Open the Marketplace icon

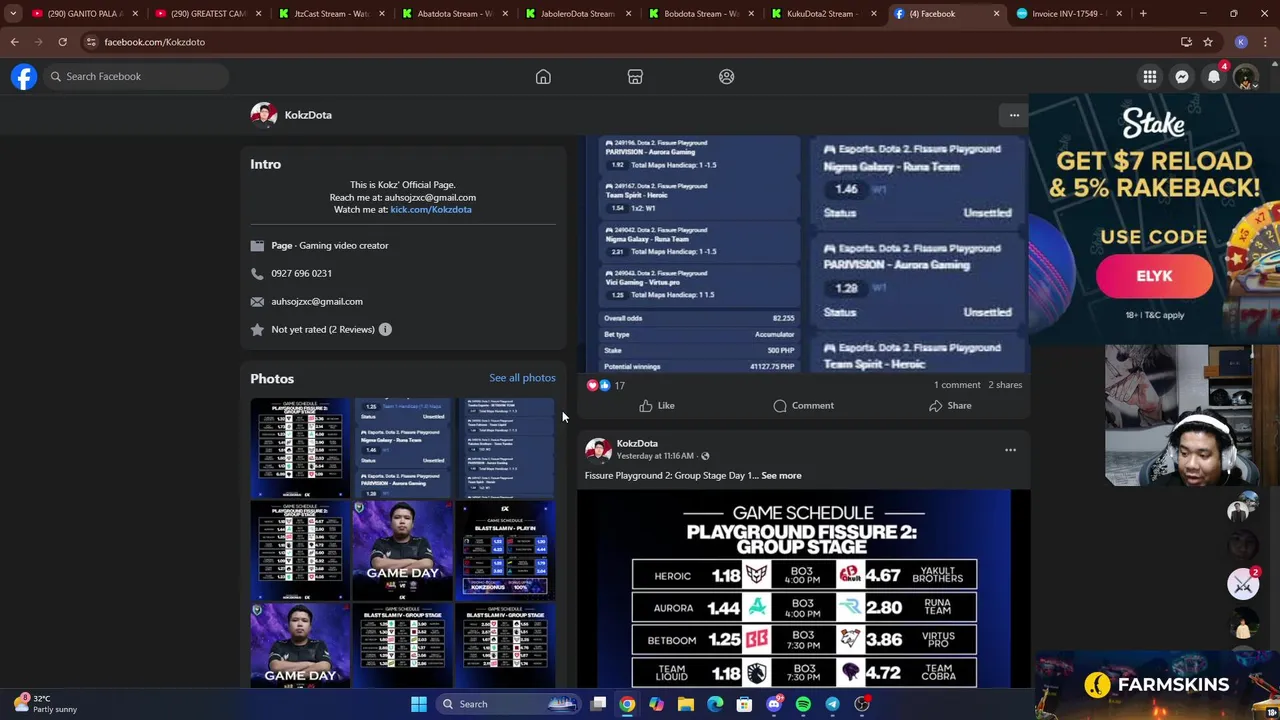coord(635,77)
